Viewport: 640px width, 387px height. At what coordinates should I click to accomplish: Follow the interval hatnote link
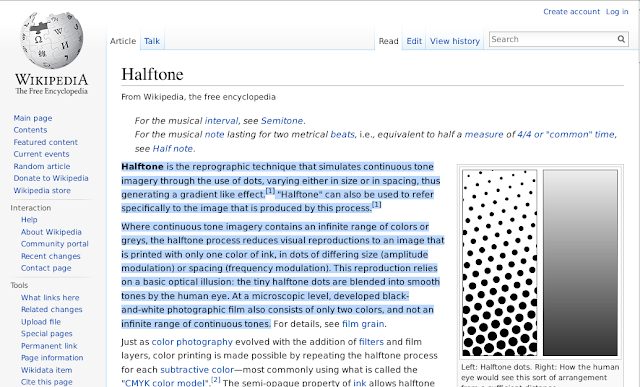coord(221,121)
